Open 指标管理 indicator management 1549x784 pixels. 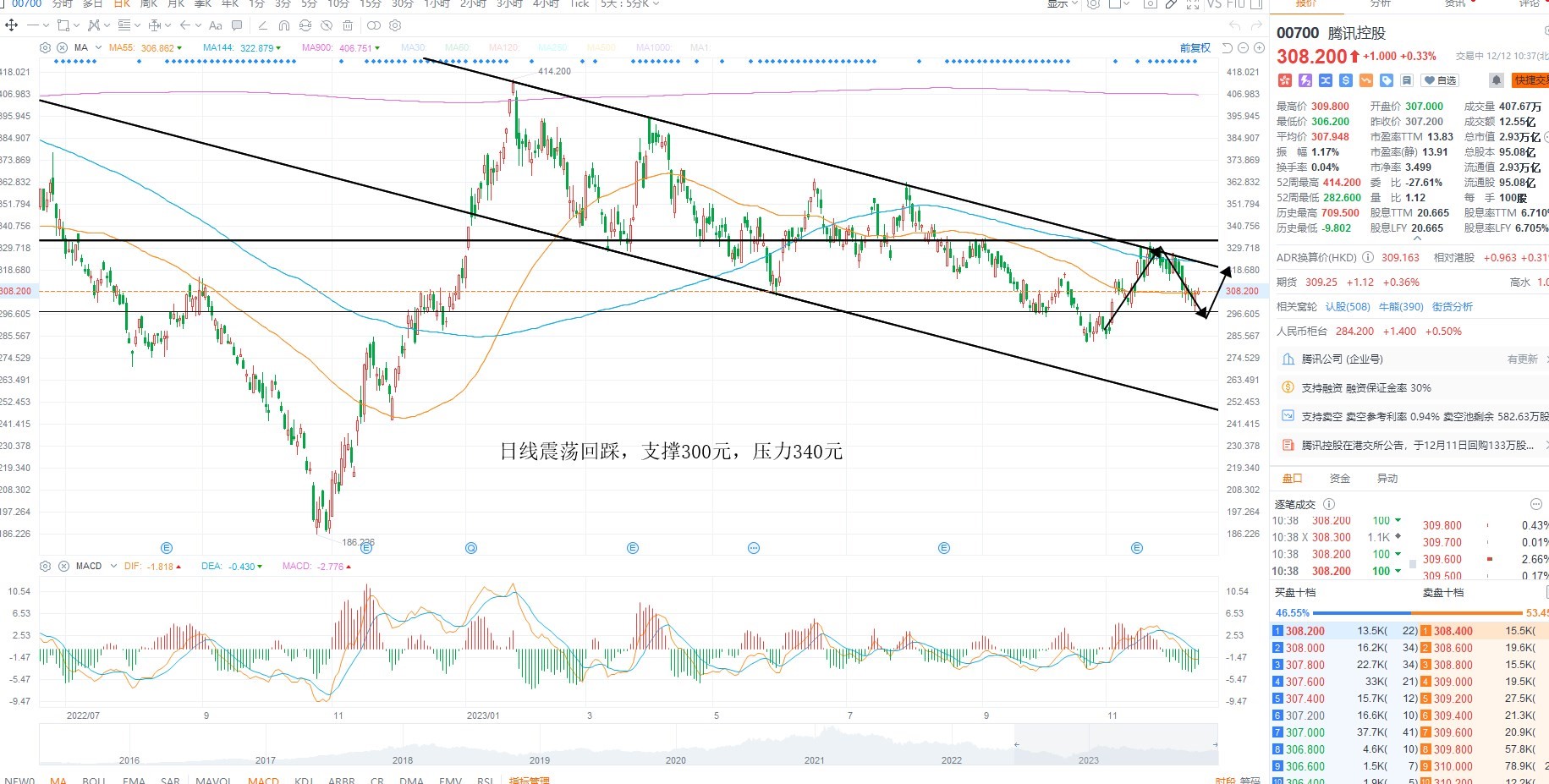point(529,780)
